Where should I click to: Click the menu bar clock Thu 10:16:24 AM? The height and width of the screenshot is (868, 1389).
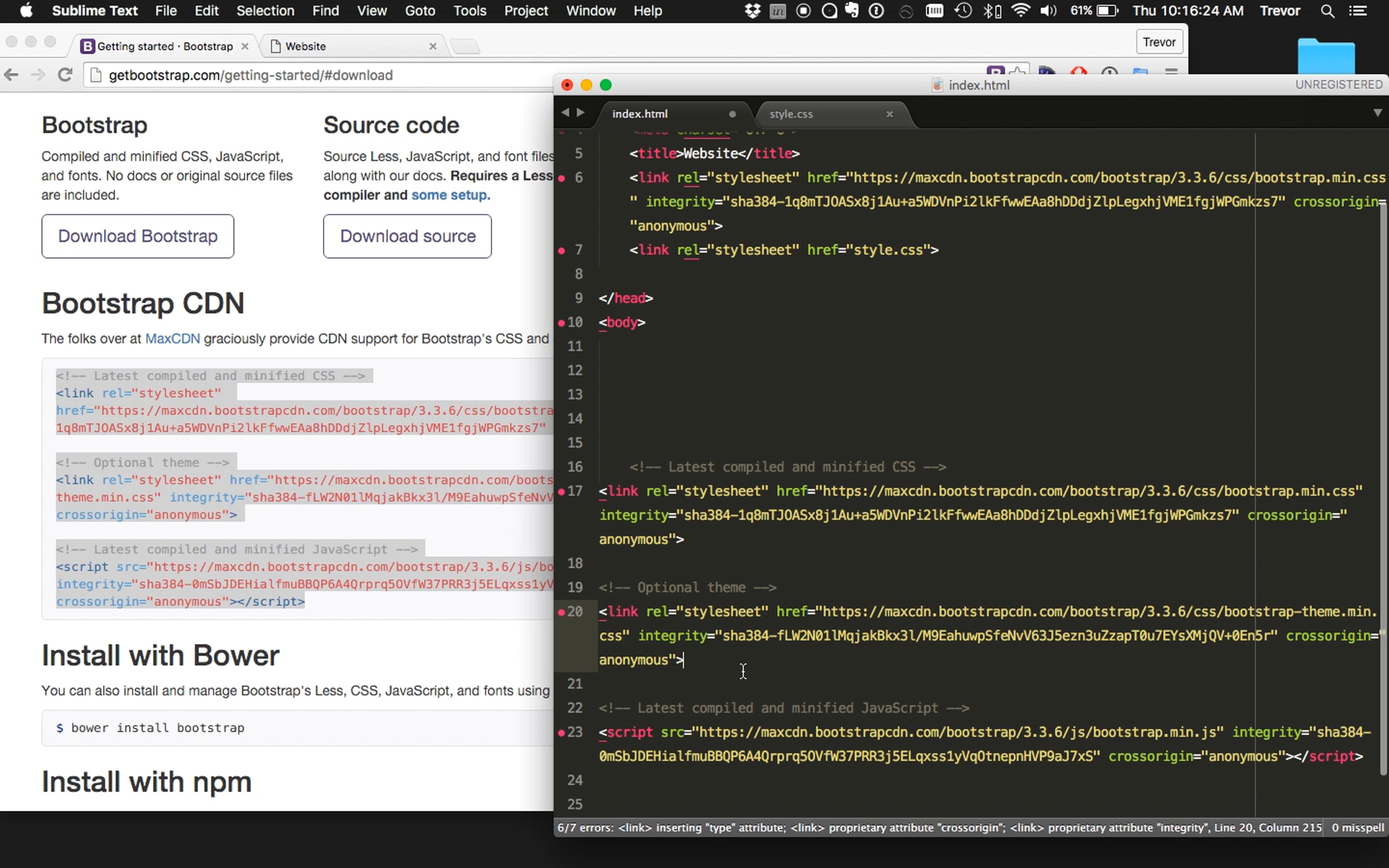(x=1188, y=10)
